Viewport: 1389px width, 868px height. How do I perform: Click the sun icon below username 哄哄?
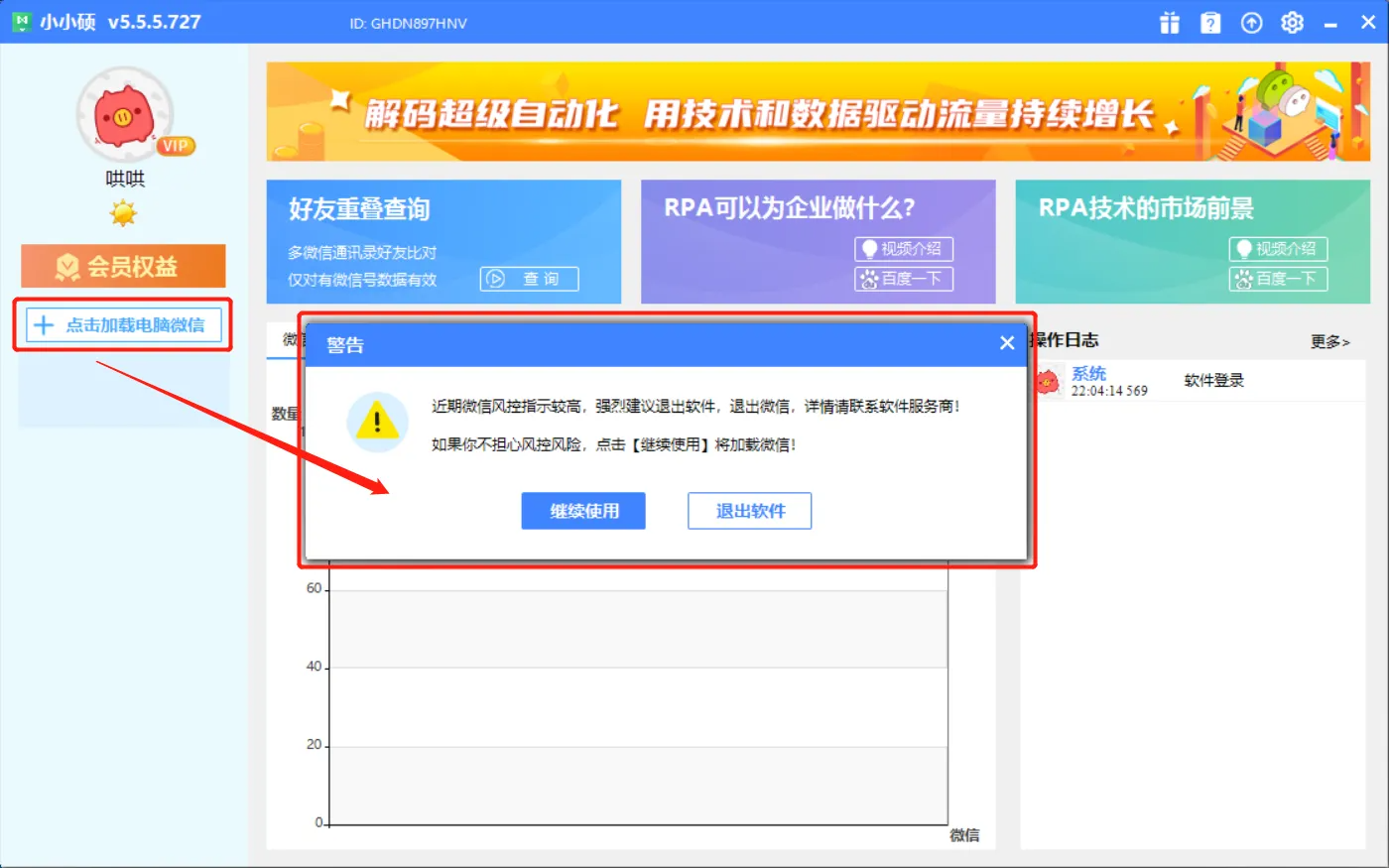pyautogui.click(x=123, y=213)
